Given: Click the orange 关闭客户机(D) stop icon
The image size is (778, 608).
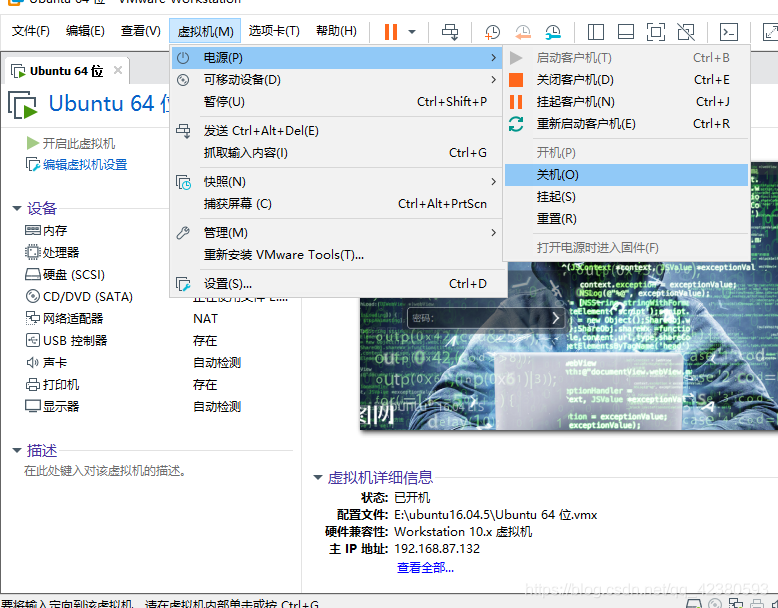Looking at the screenshot, I should (x=516, y=80).
